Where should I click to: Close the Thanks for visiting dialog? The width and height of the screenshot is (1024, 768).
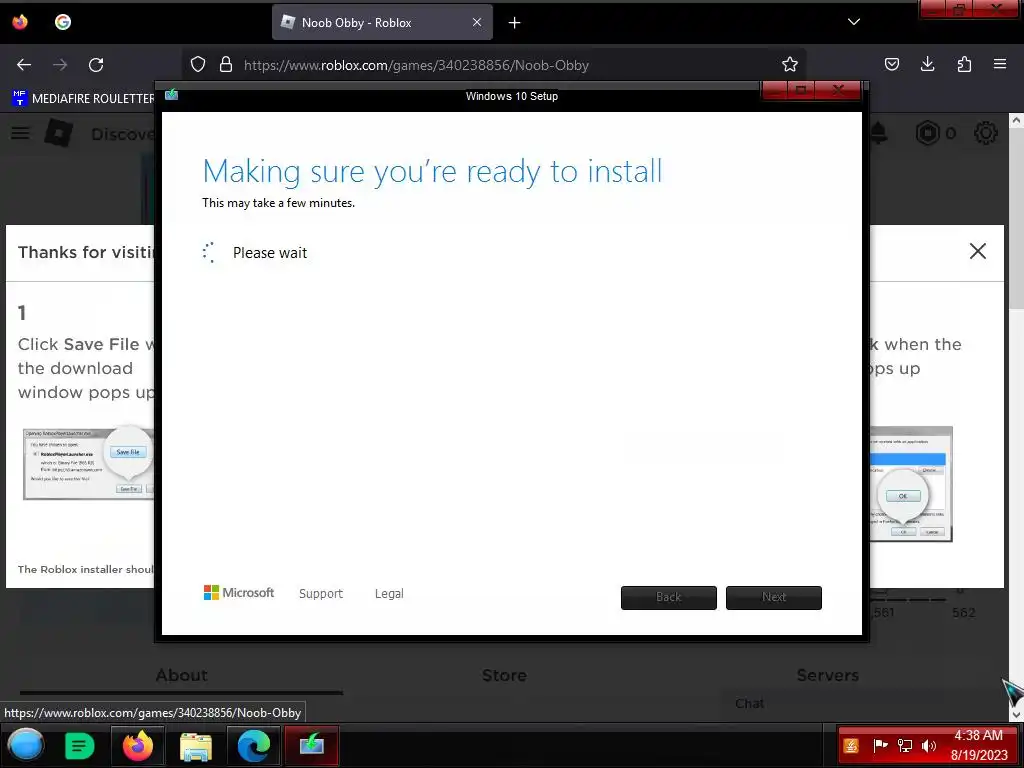(978, 251)
